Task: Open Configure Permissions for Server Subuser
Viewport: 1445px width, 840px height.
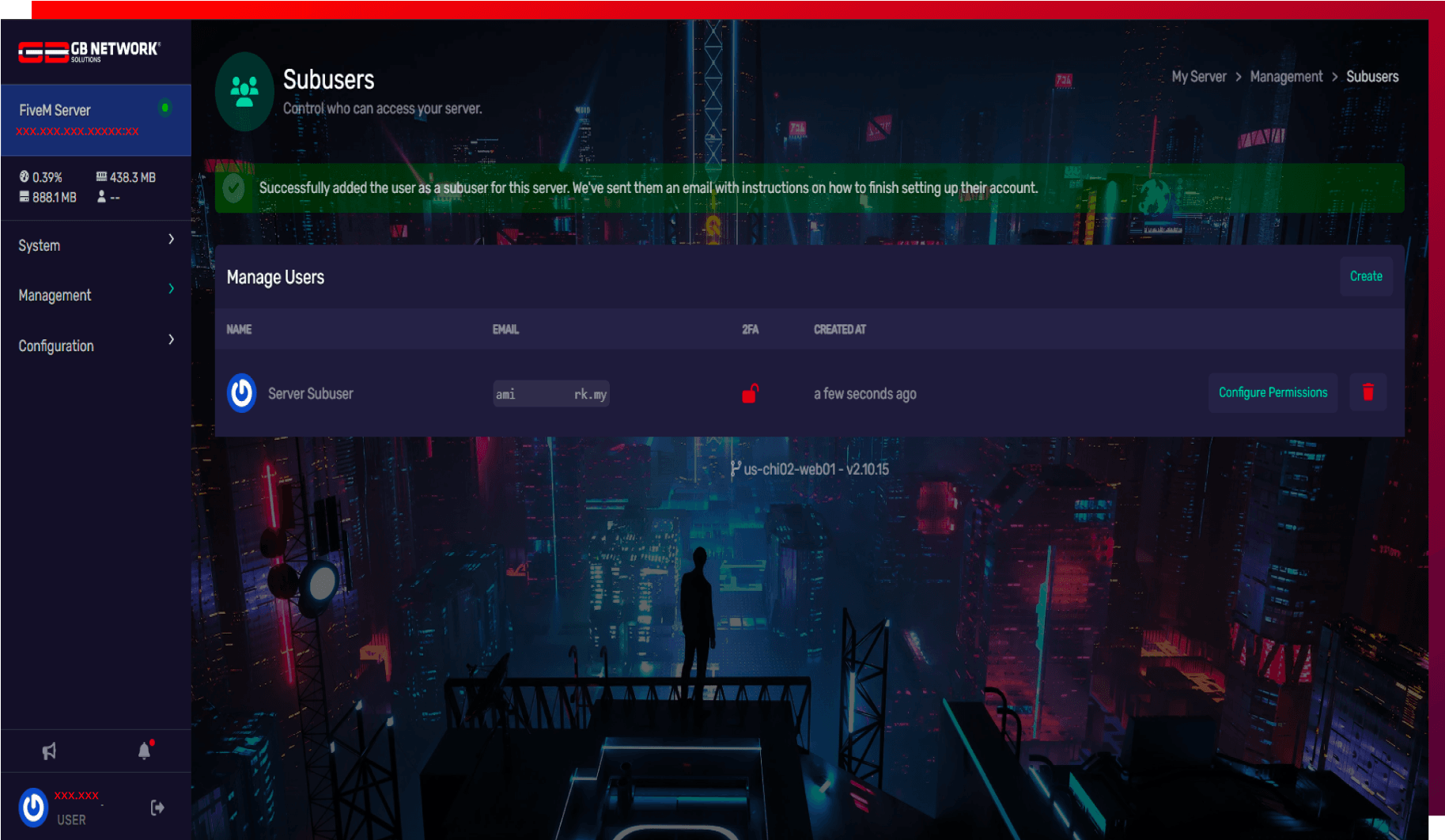Action: click(1272, 392)
